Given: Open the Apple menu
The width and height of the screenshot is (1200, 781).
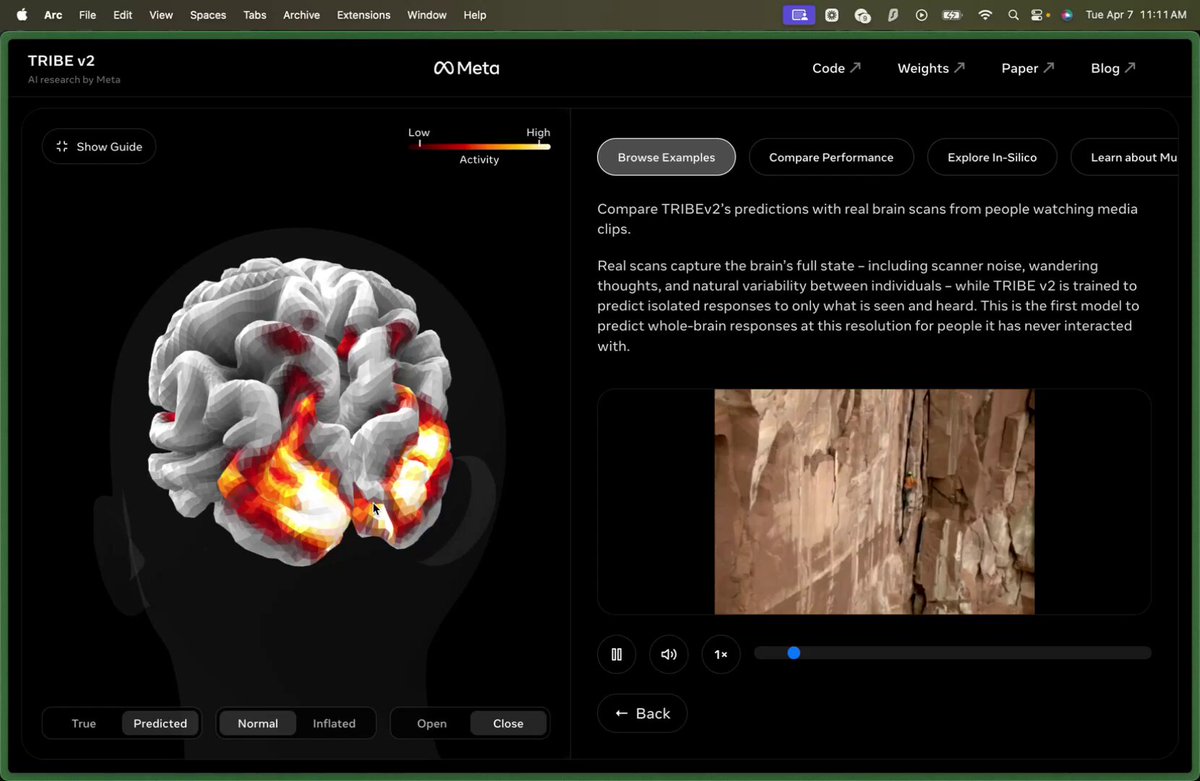Looking at the screenshot, I should coord(21,15).
